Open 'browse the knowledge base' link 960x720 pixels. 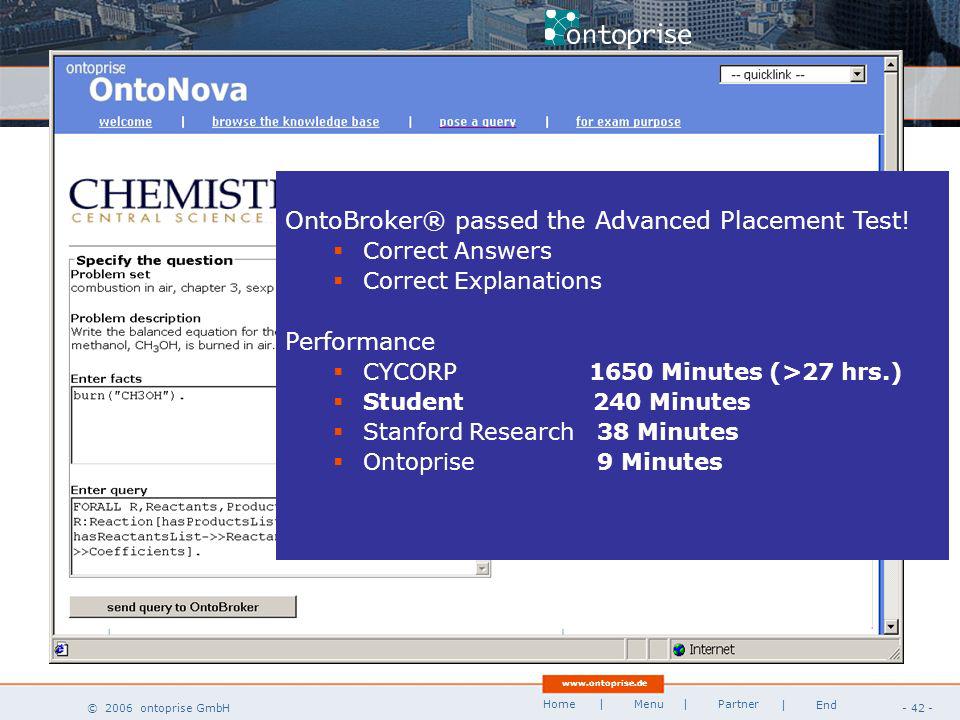click(296, 122)
